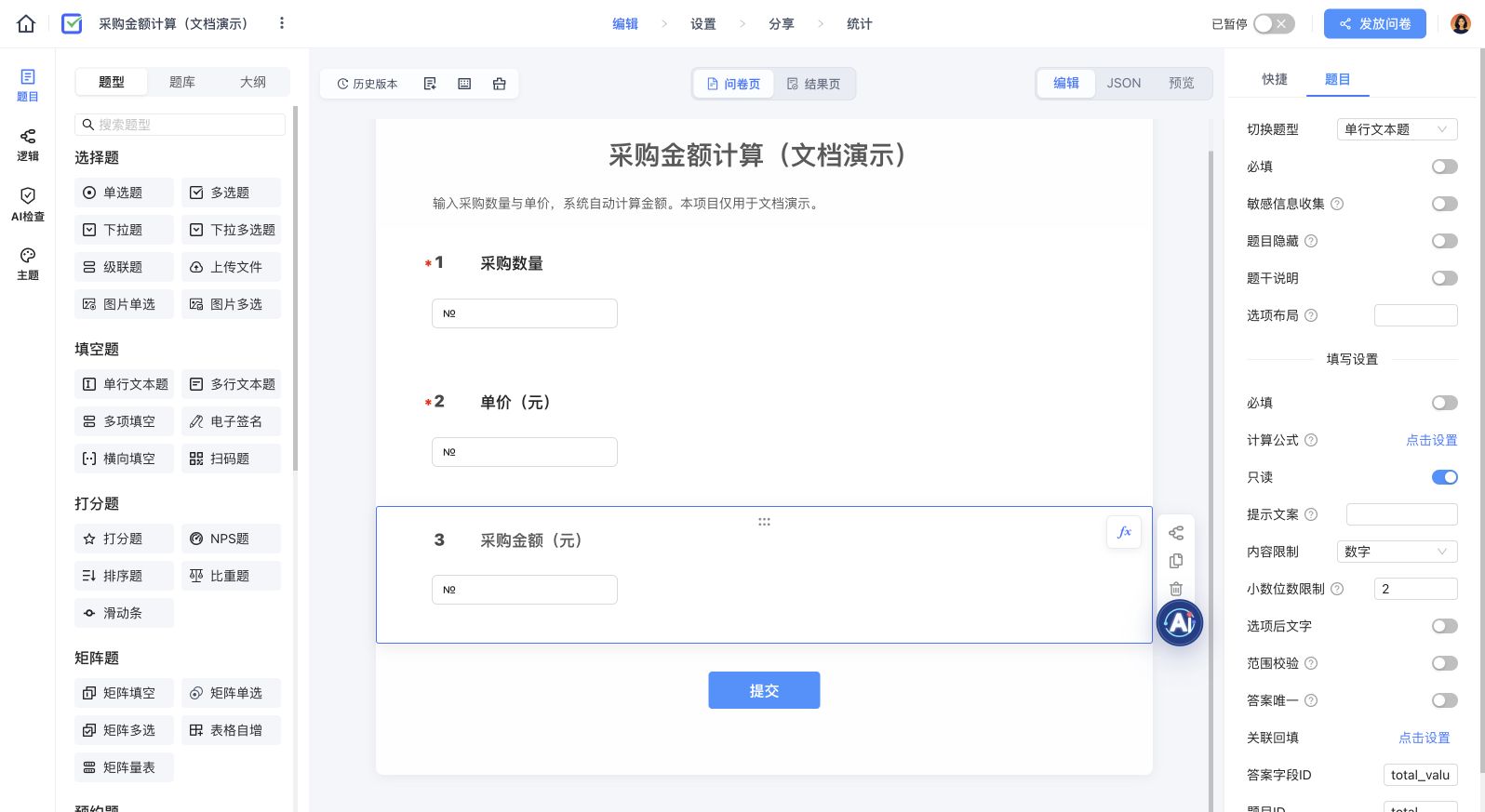The width and height of the screenshot is (1485, 812).
Task: Click help icon next to 计算公式
Action: coord(1311,440)
